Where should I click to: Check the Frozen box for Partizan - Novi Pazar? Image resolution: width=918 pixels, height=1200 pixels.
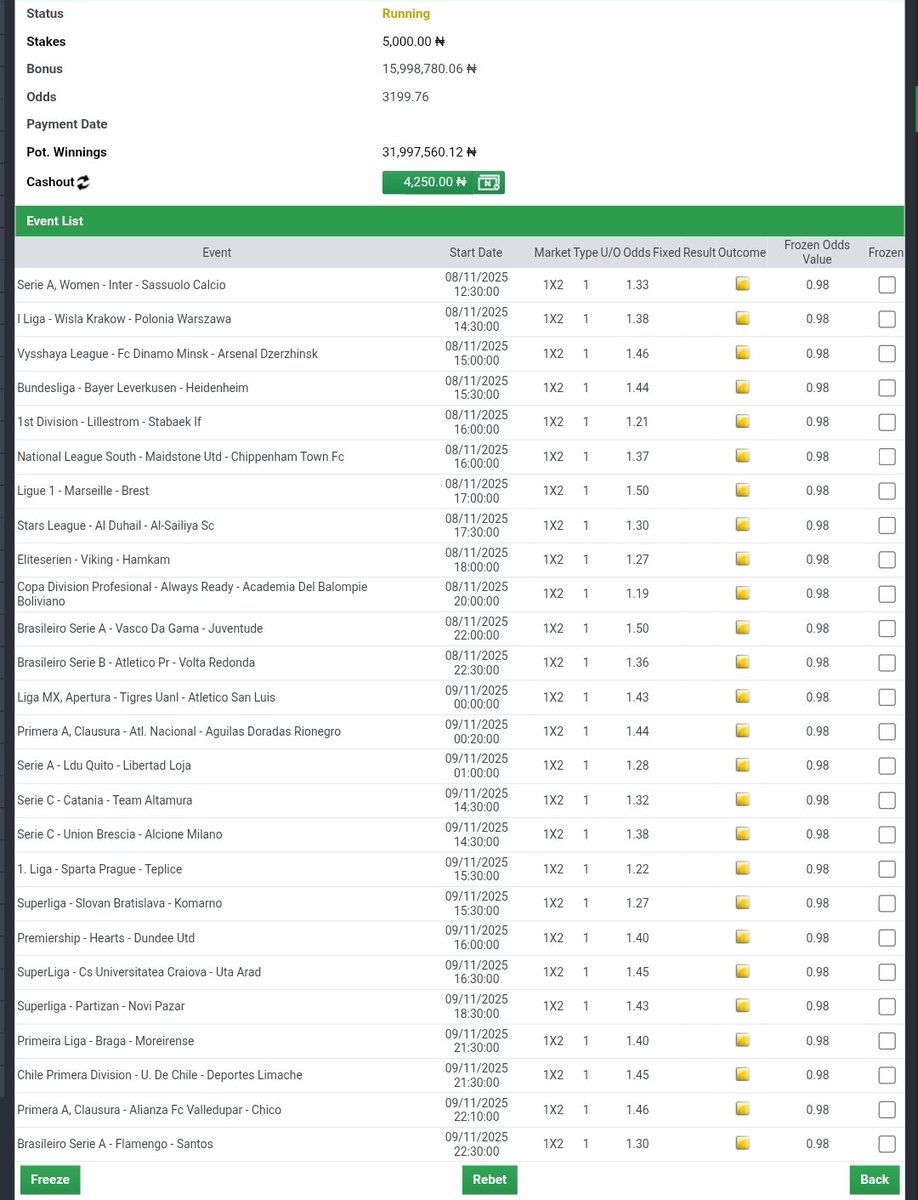click(887, 1006)
